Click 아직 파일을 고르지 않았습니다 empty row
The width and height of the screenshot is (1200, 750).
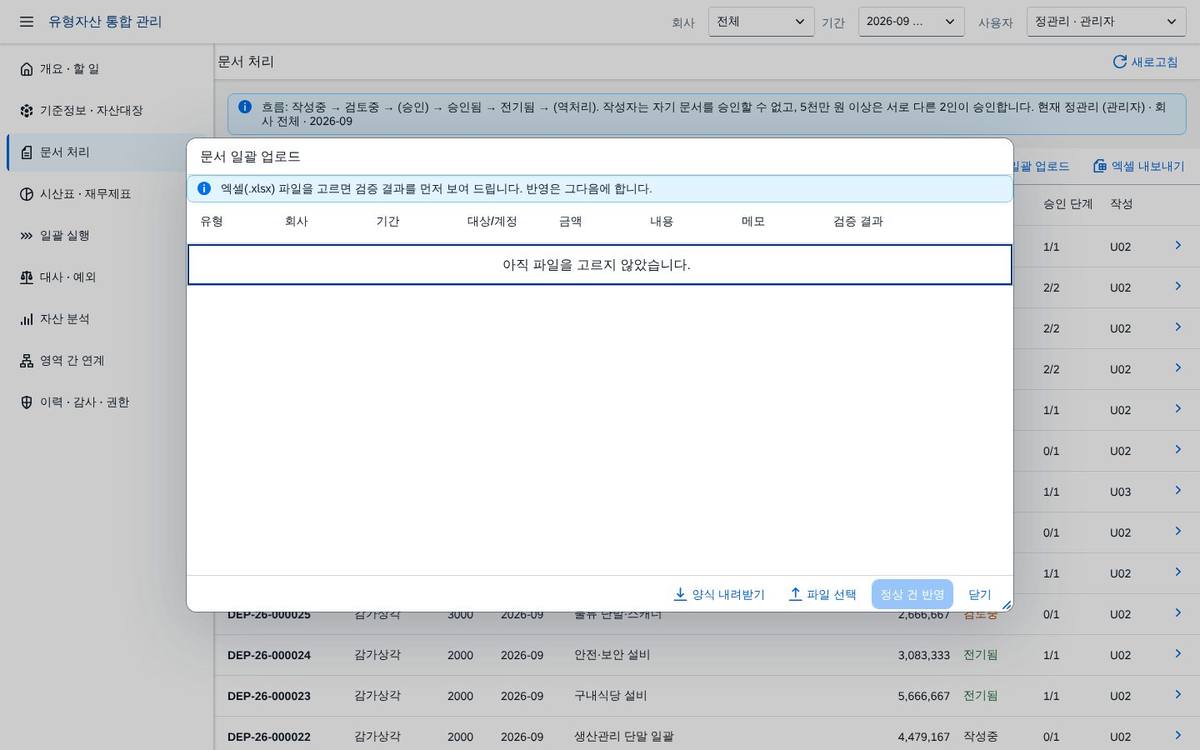click(x=600, y=265)
